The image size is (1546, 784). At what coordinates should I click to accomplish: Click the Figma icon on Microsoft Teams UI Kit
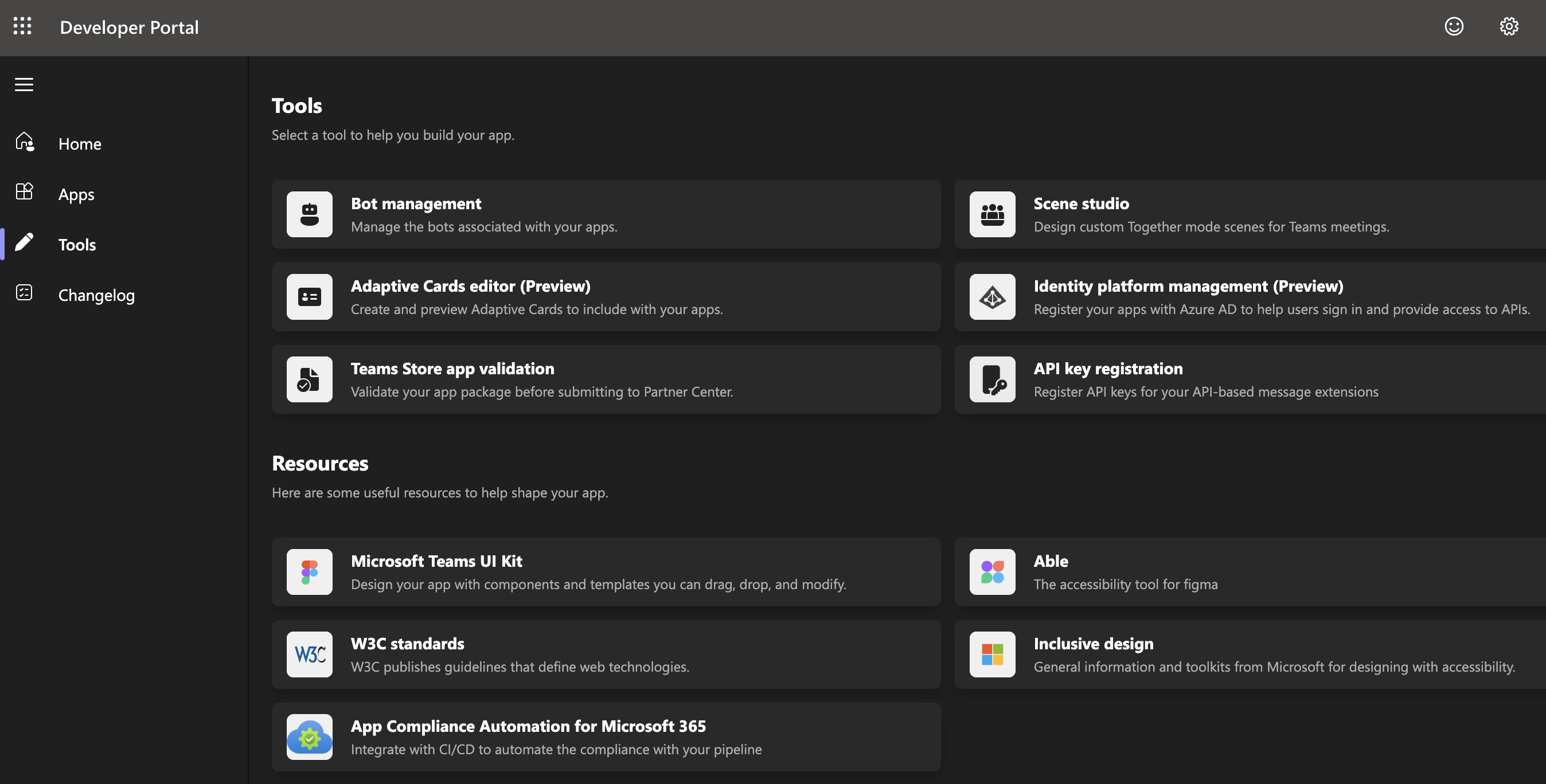click(x=309, y=571)
